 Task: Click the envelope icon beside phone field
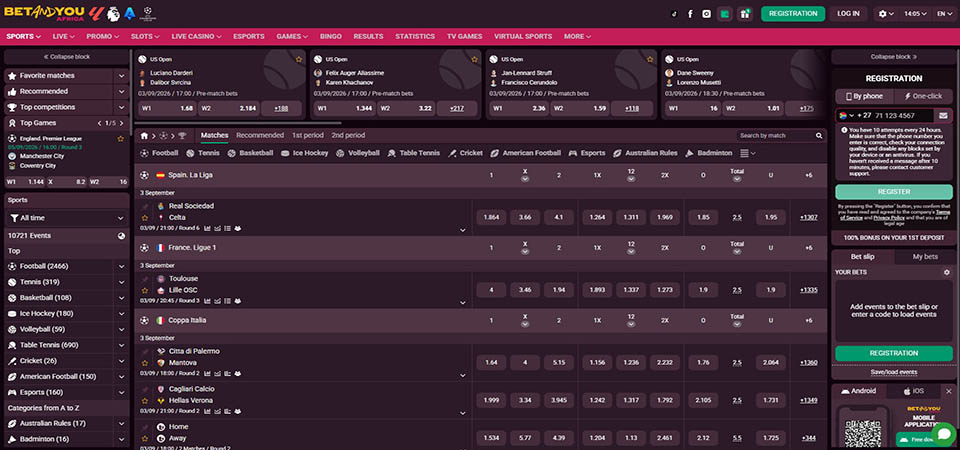click(943, 115)
